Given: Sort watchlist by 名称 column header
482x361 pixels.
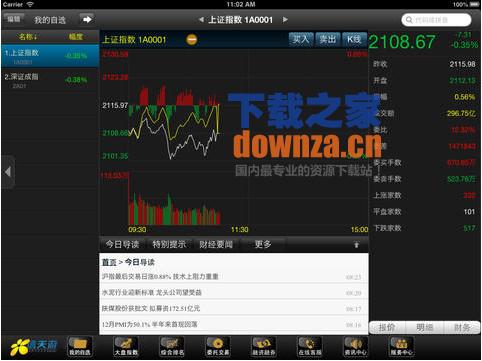Looking at the screenshot, I should point(28,37).
